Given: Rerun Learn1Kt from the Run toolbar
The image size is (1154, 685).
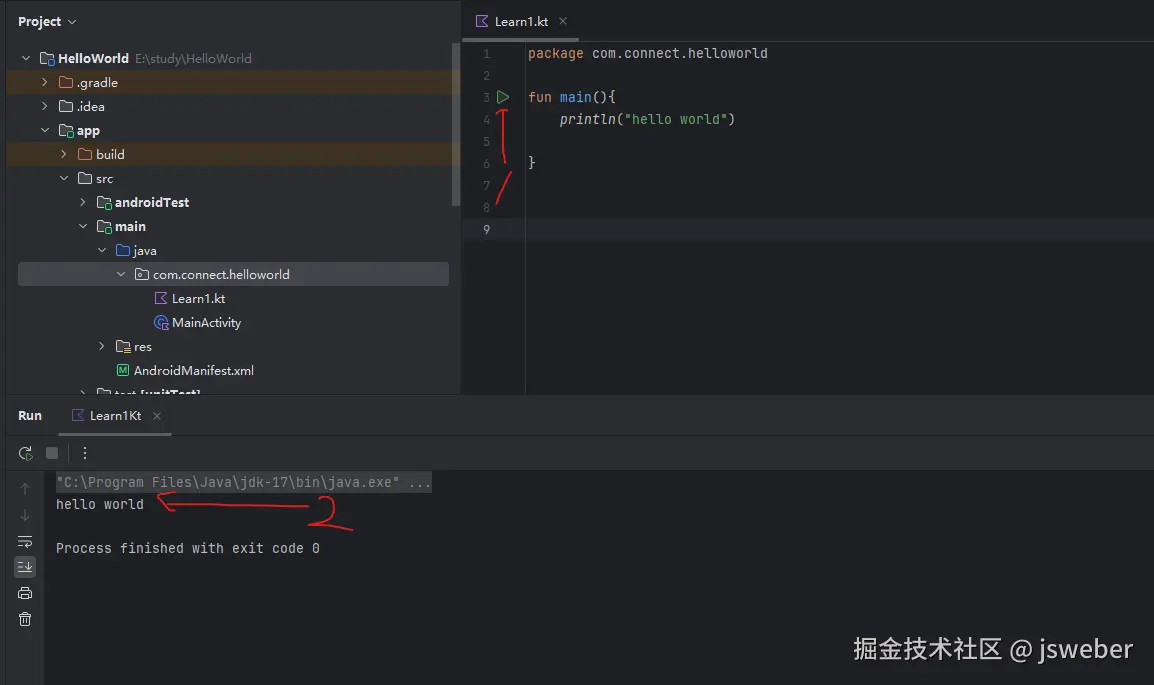Looking at the screenshot, I should [25, 453].
